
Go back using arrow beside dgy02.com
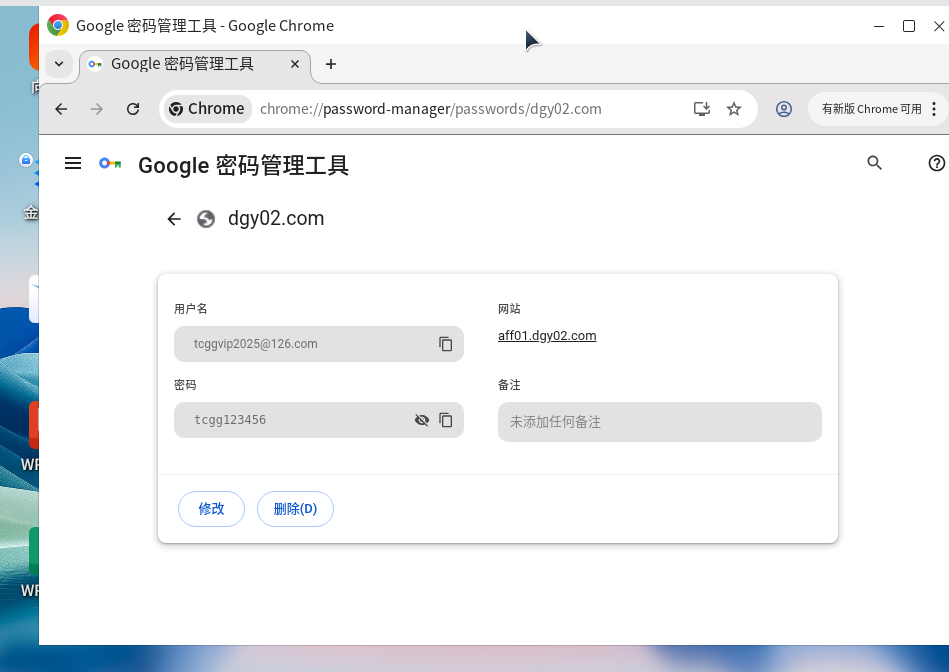[x=174, y=219]
